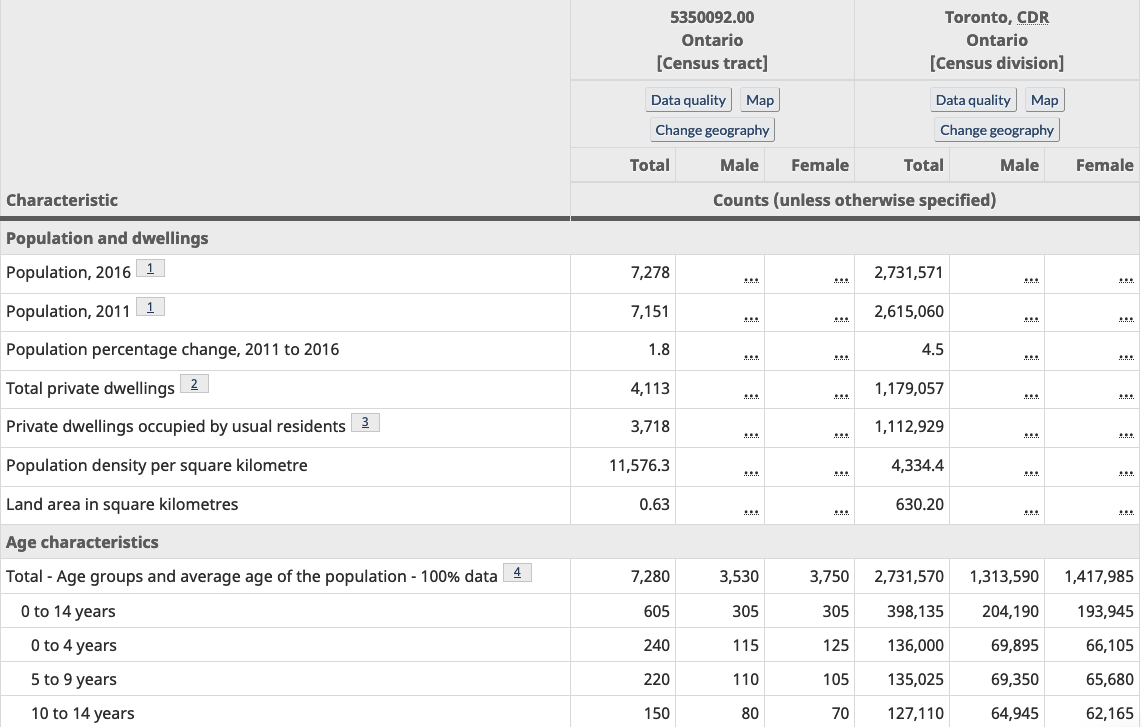This screenshot has width=1142, height=727.
Task: Open footnote 4 beside Total - Age groups
Action: pos(517,573)
